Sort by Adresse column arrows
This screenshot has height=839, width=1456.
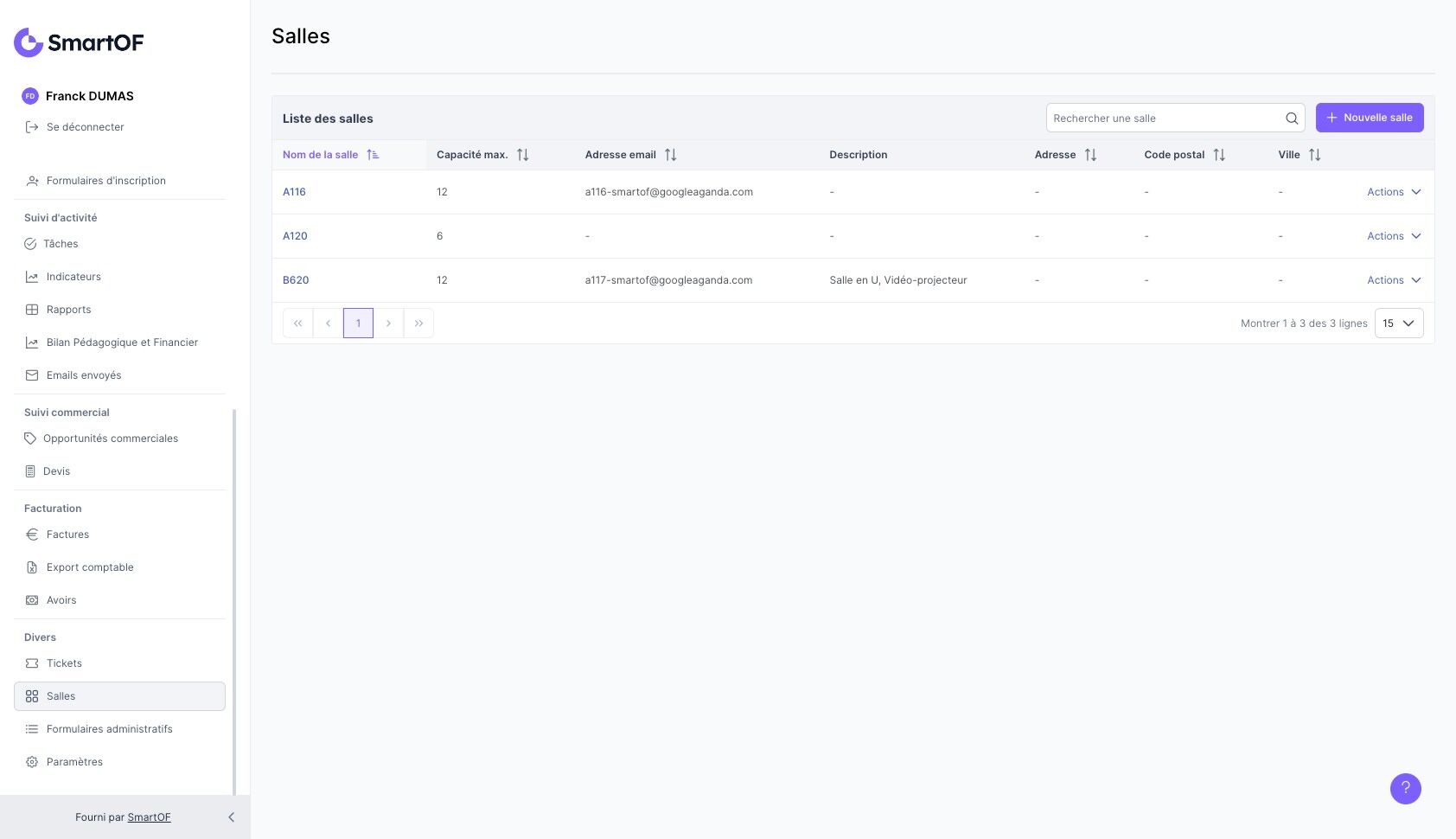(1090, 155)
